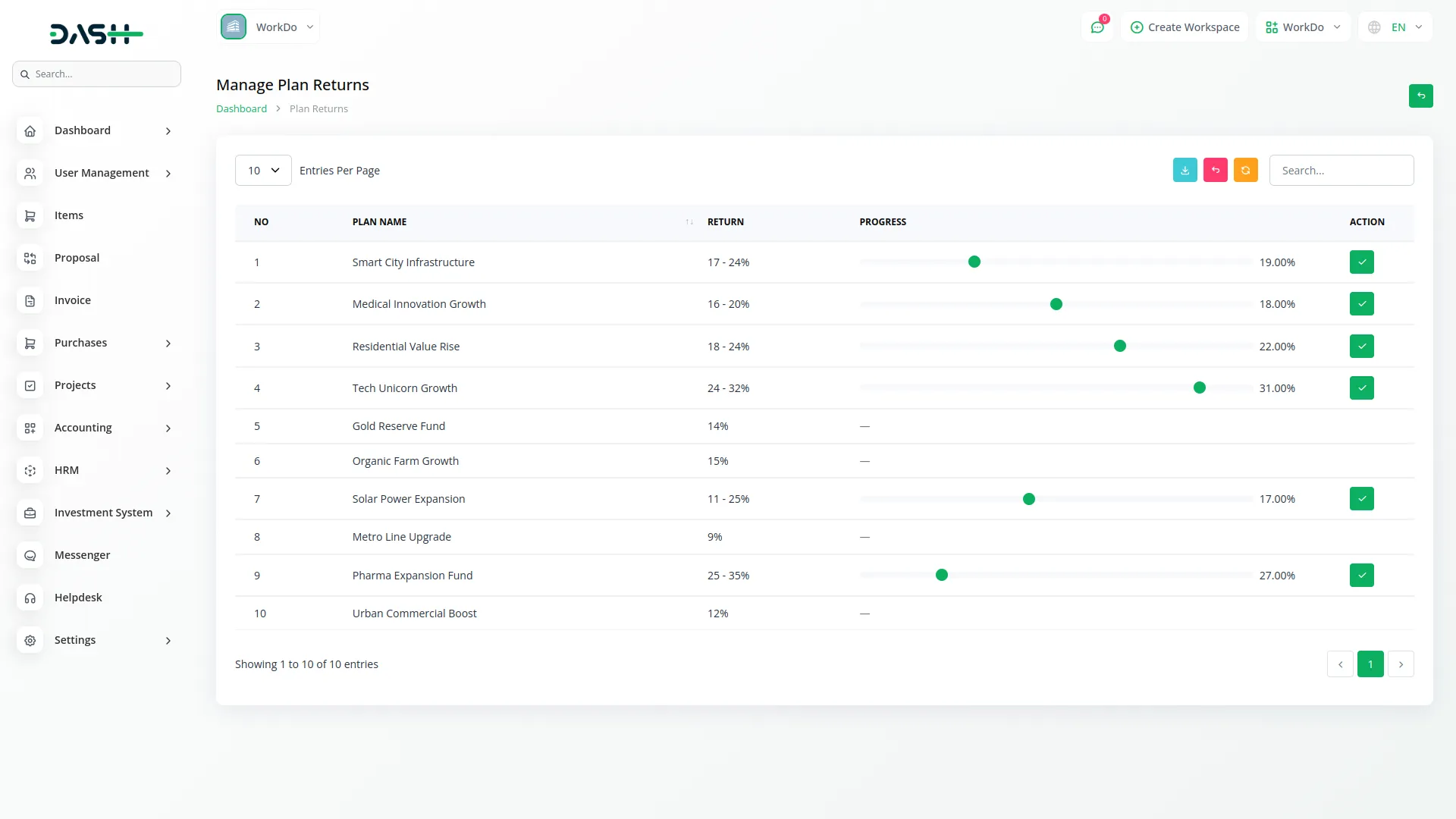Follow the Dashboard breadcrumb link

(241, 109)
